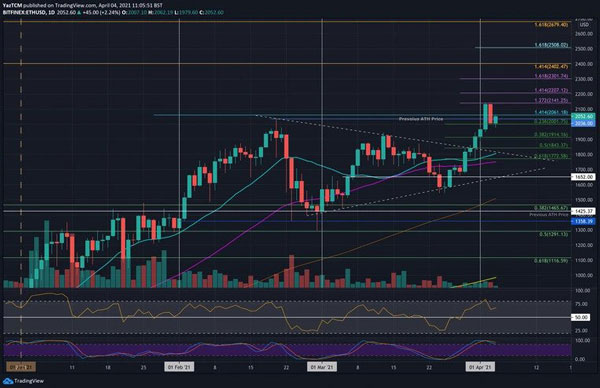Viewport: 600px width, 388px height.
Task: Click the 2600.00 price axis label
Action: pos(584,34)
